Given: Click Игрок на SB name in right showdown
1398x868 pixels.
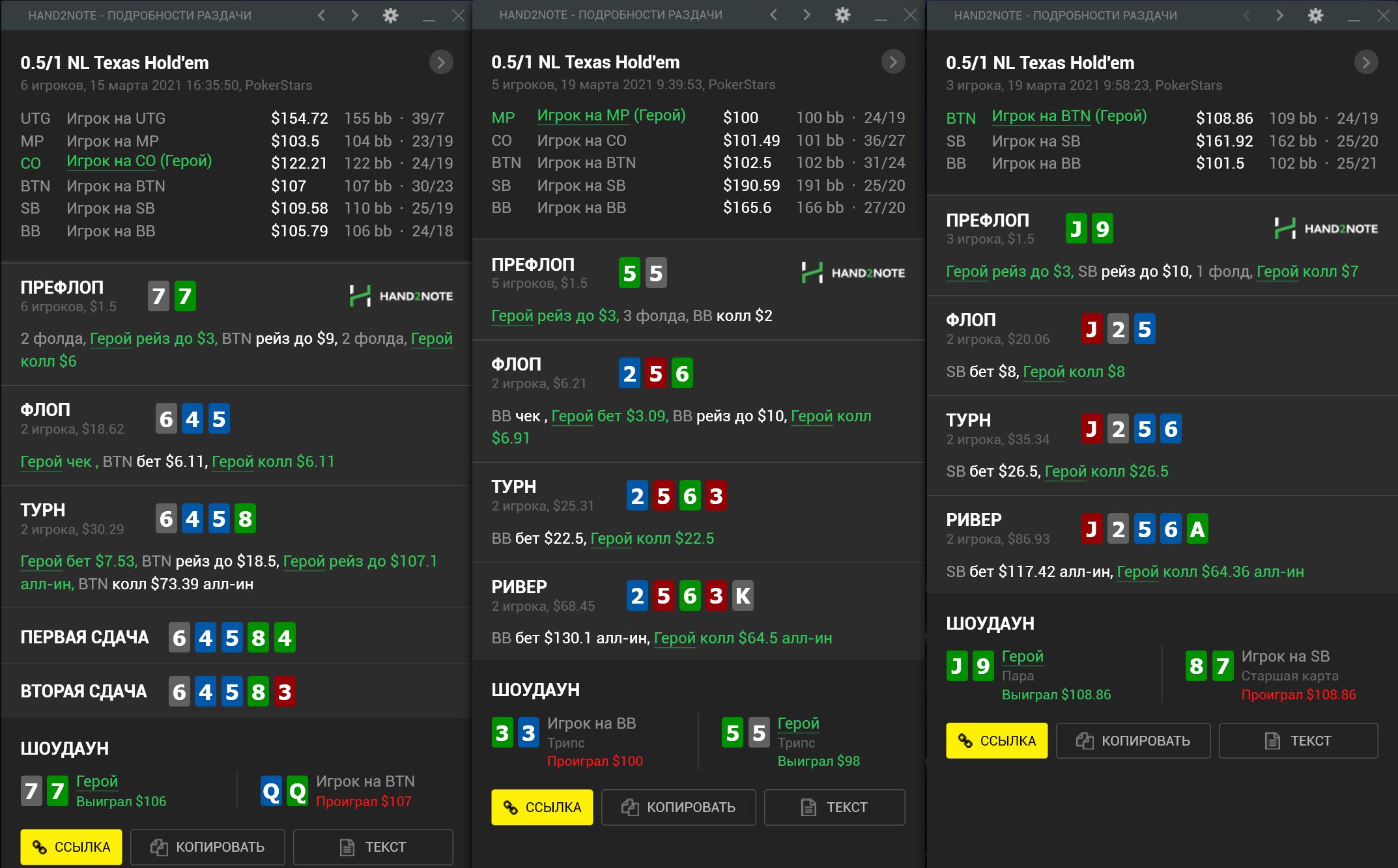Looking at the screenshot, I should pos(1285,656).
